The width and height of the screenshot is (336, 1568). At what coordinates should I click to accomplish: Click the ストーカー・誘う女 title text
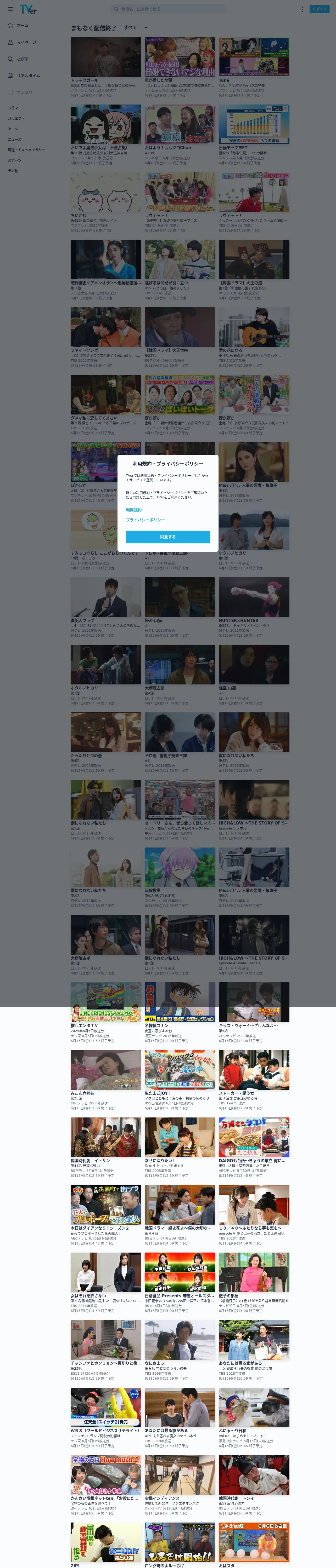pyautogui.click(x=238, y=1093)
